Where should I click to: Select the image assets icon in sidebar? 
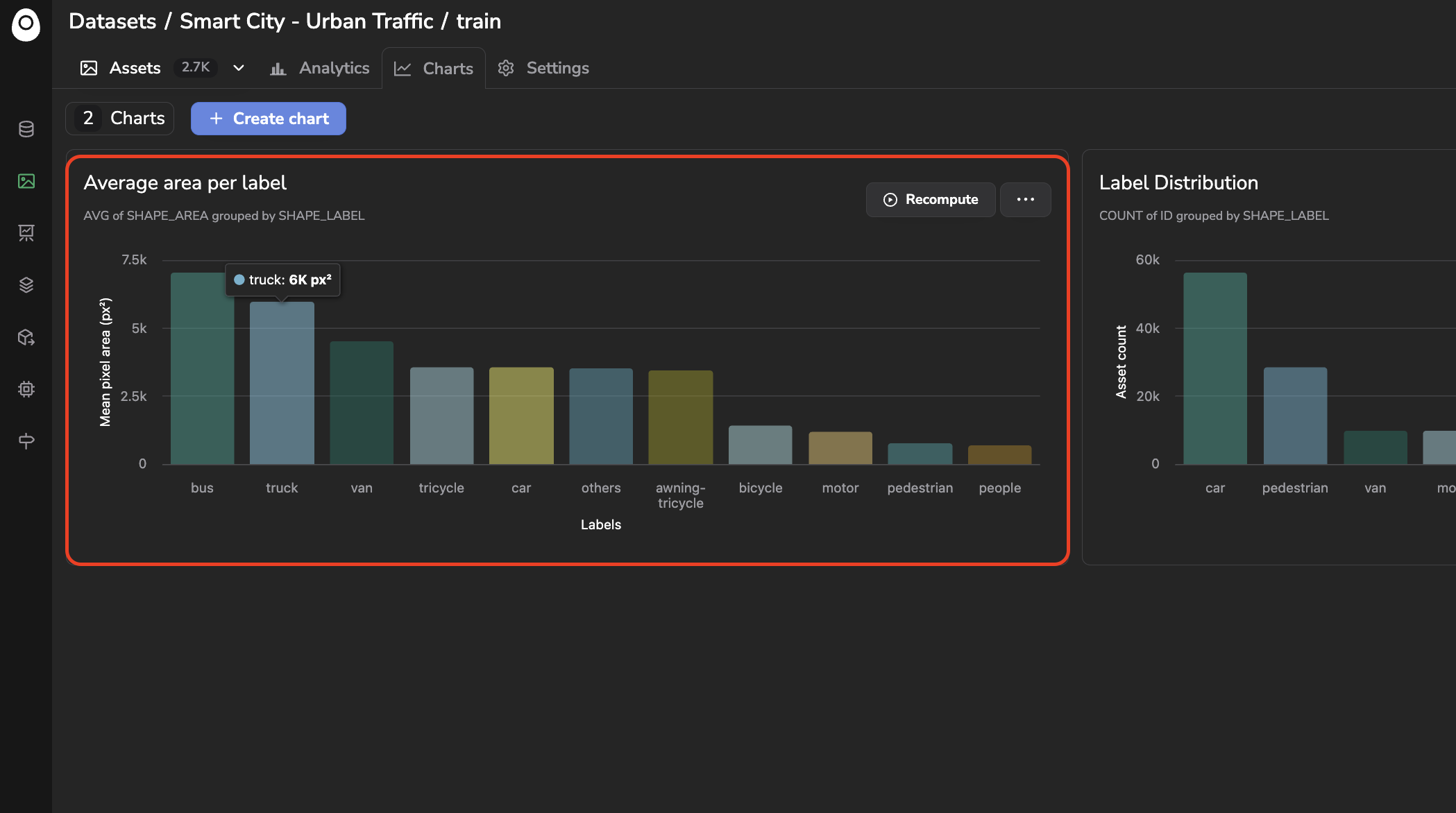(26, 181)
